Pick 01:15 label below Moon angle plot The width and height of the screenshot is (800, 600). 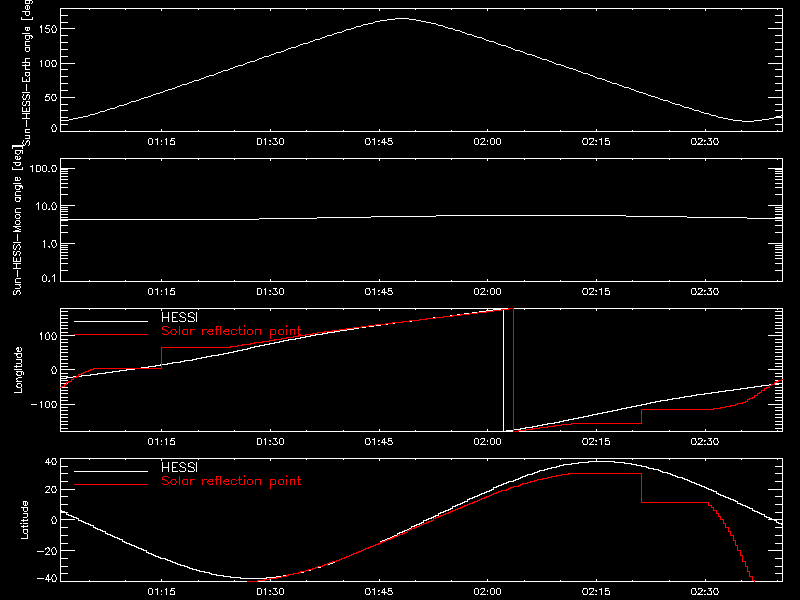[x=161, y=292]
